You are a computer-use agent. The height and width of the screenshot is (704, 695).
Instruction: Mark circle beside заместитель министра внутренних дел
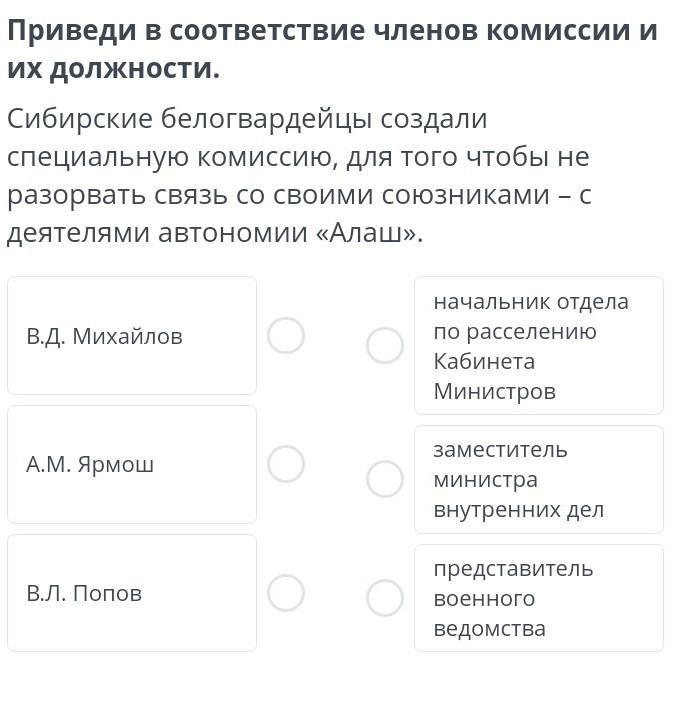pyautogui.click(x=385, y=479)
